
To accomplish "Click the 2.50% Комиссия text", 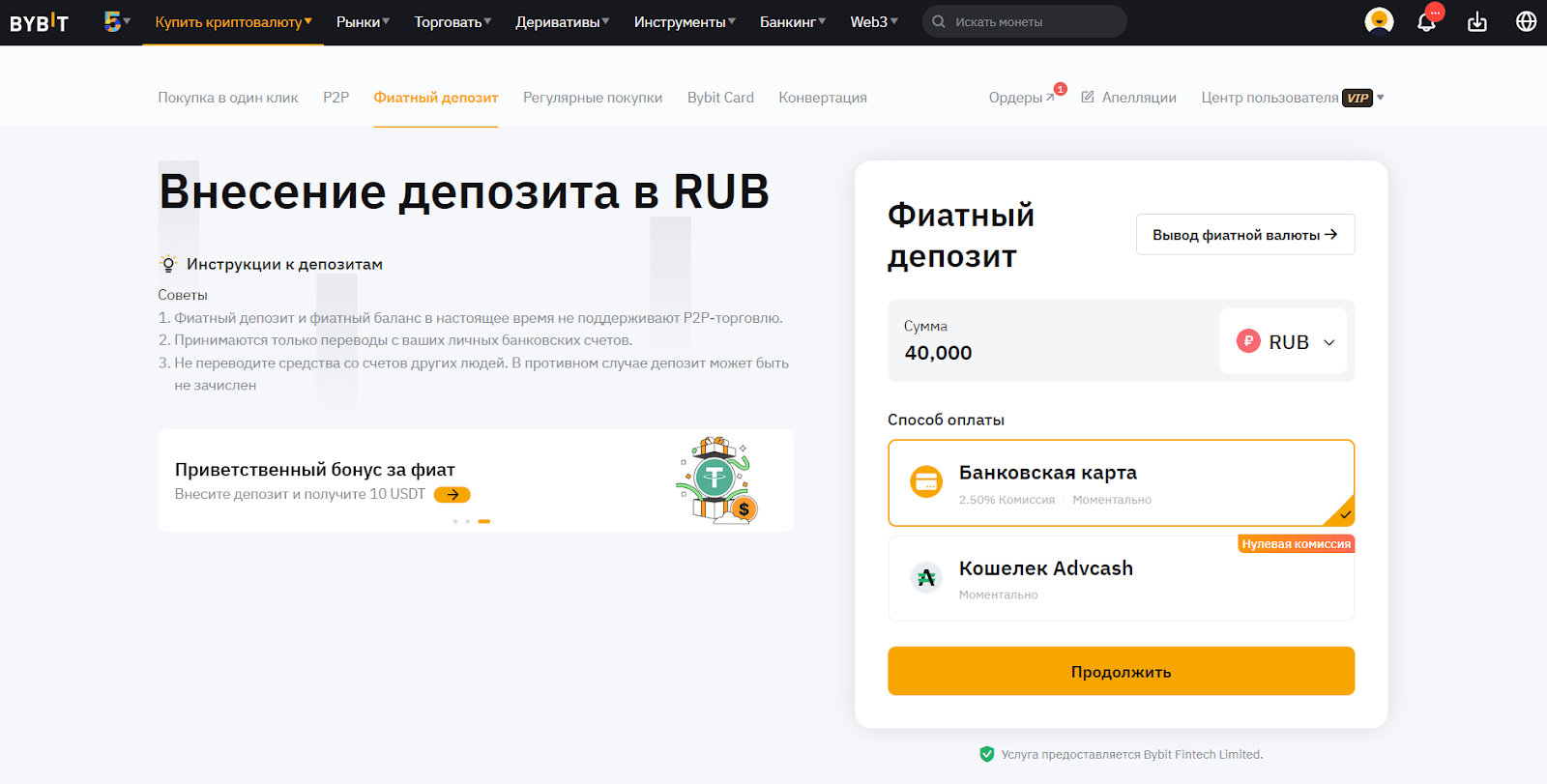I will coord(1007,500).
